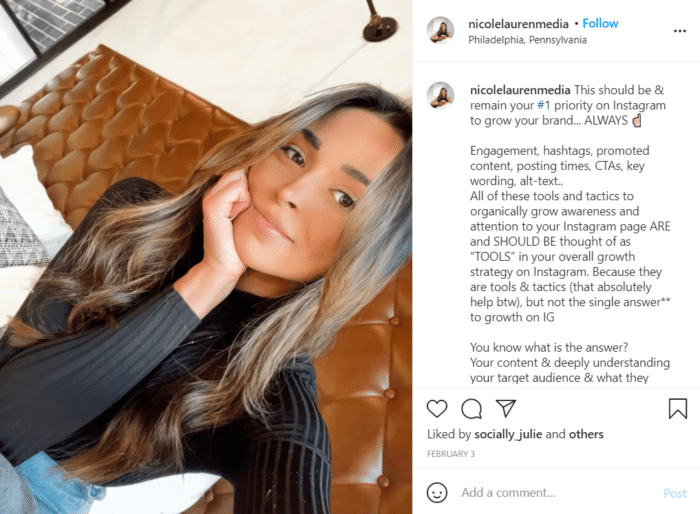700x514 pixels.
Task: Open the #1 hashtag link
Action: [x=543, y=105]
